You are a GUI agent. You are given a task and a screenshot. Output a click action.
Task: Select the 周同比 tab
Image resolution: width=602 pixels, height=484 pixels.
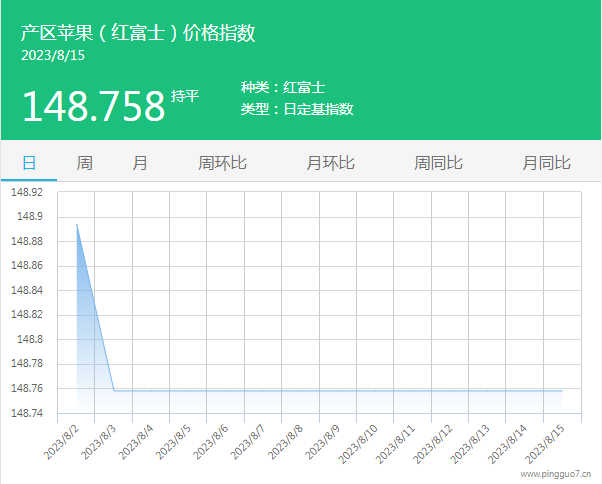(x=438, y=163)
